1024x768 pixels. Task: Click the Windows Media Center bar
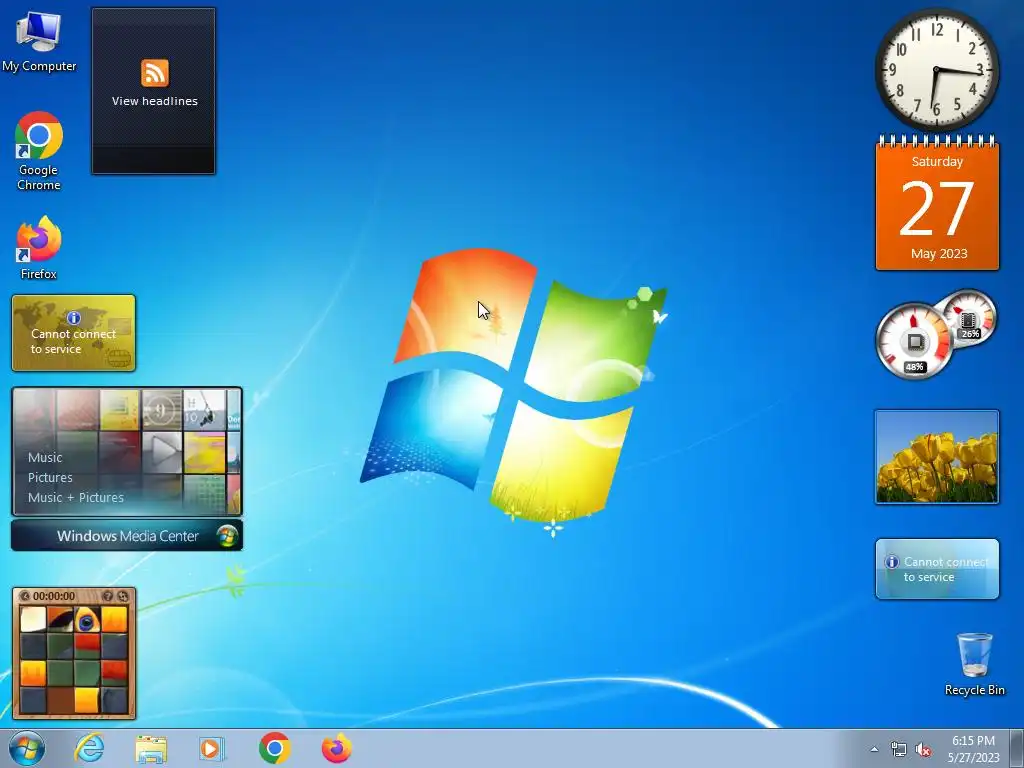point(127,536)
